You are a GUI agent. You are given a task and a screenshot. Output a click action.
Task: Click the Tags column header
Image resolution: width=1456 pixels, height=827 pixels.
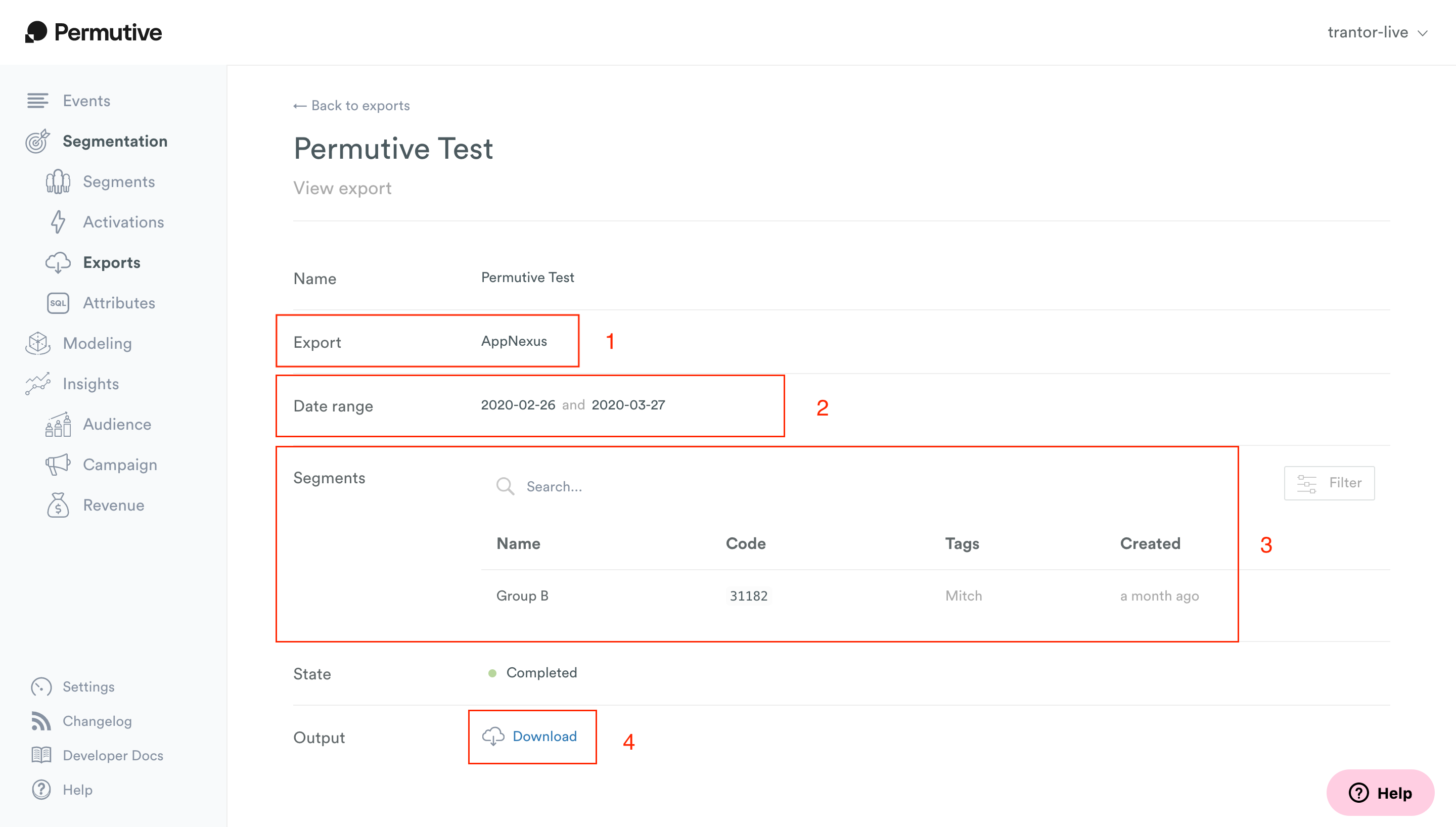[962, 543]
